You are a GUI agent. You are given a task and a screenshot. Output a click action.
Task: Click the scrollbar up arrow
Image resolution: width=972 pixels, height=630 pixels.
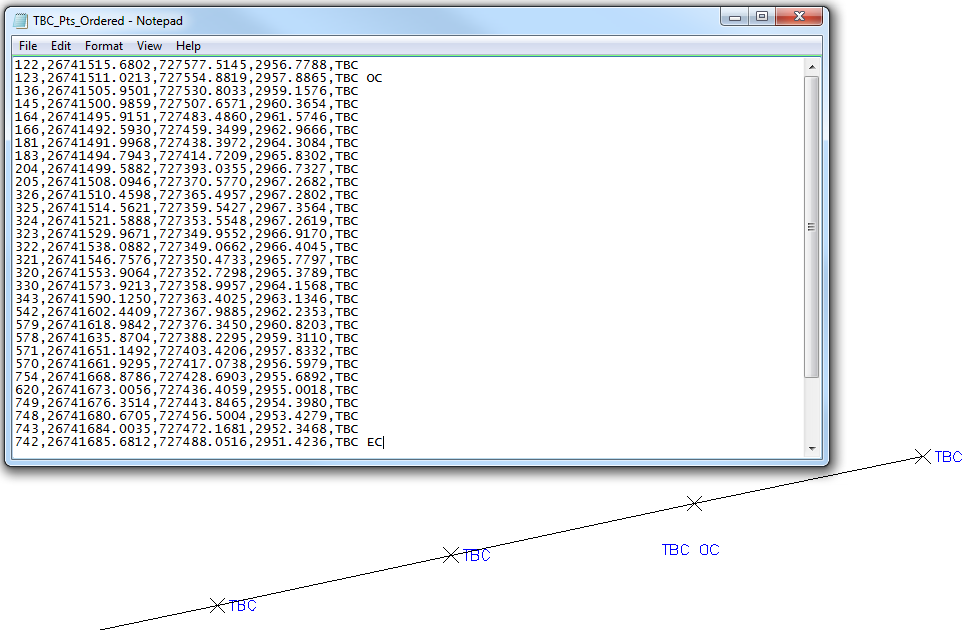coord(810,65)
